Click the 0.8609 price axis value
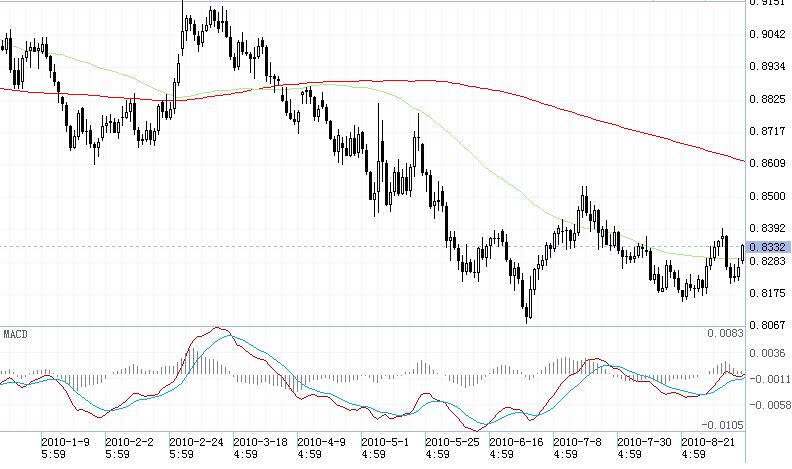Image resolution: width=792 pixels, height=469 pixels. coord(768,163)
